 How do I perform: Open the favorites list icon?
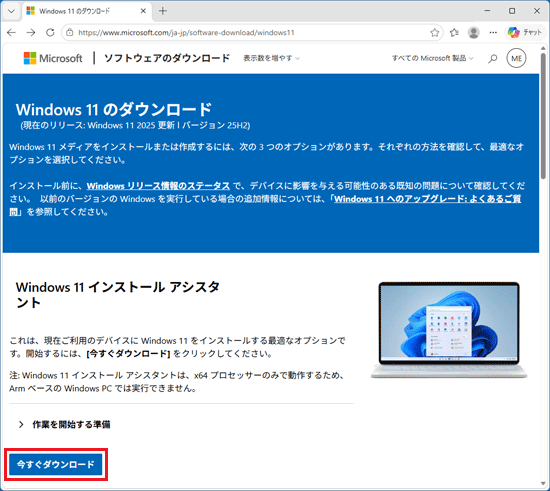coord(454,33)
